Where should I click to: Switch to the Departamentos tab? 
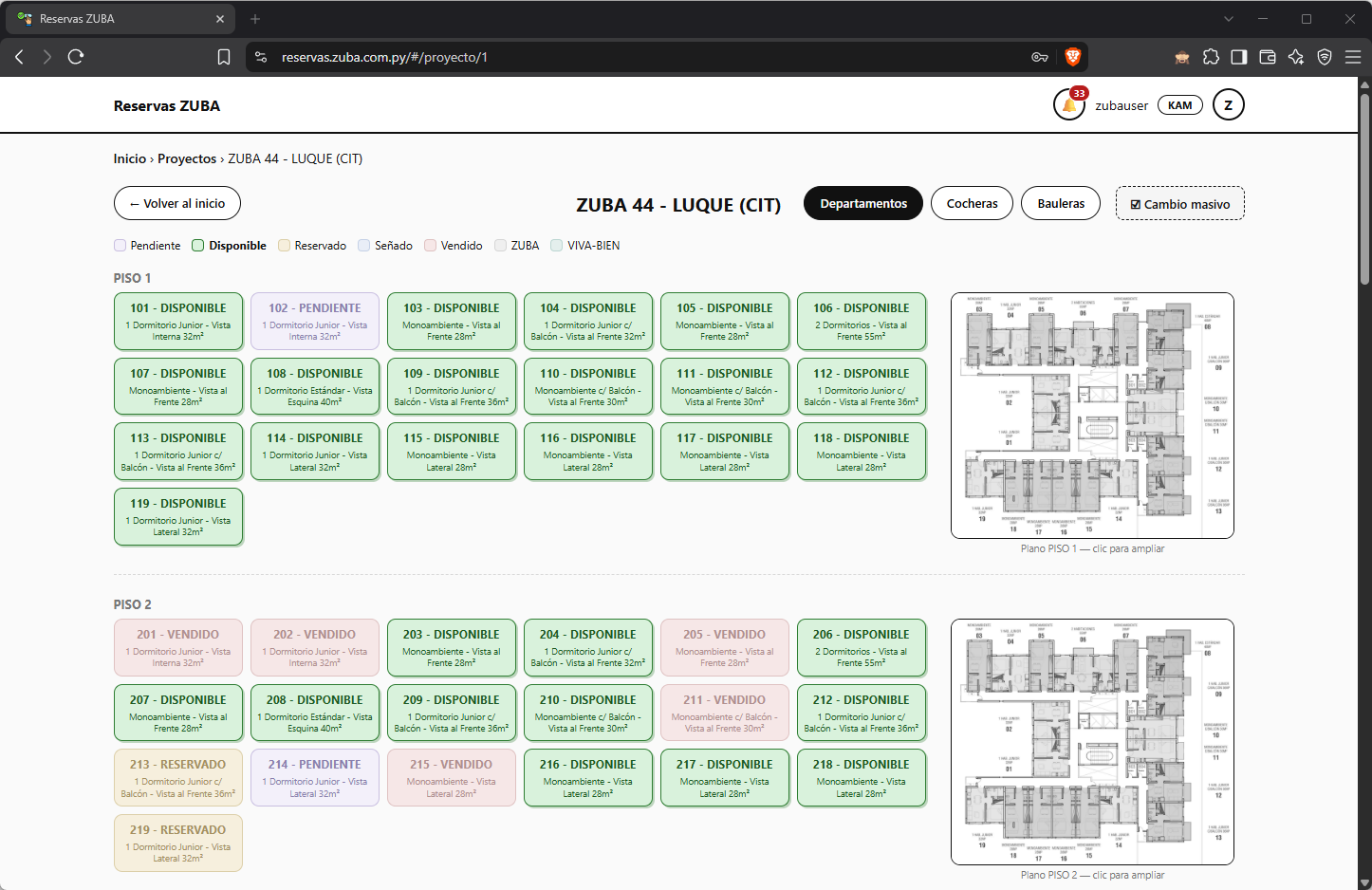tap(863, 203)
